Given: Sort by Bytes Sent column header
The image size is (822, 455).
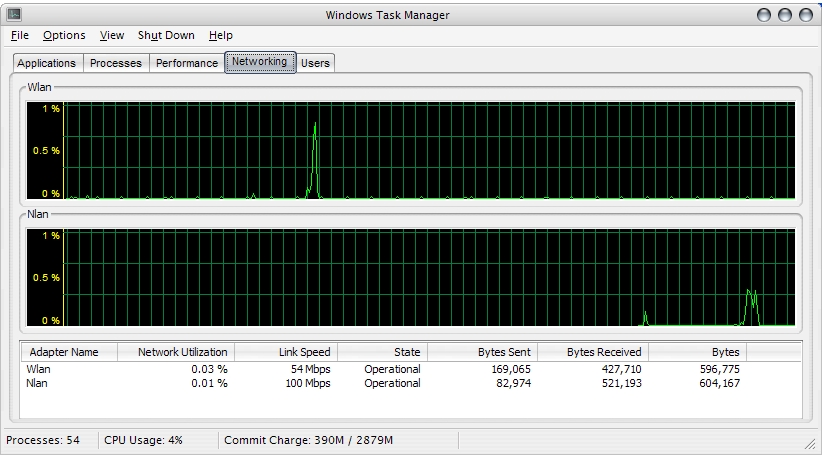Looking at the screenshot, I should [x=483, y=352].
